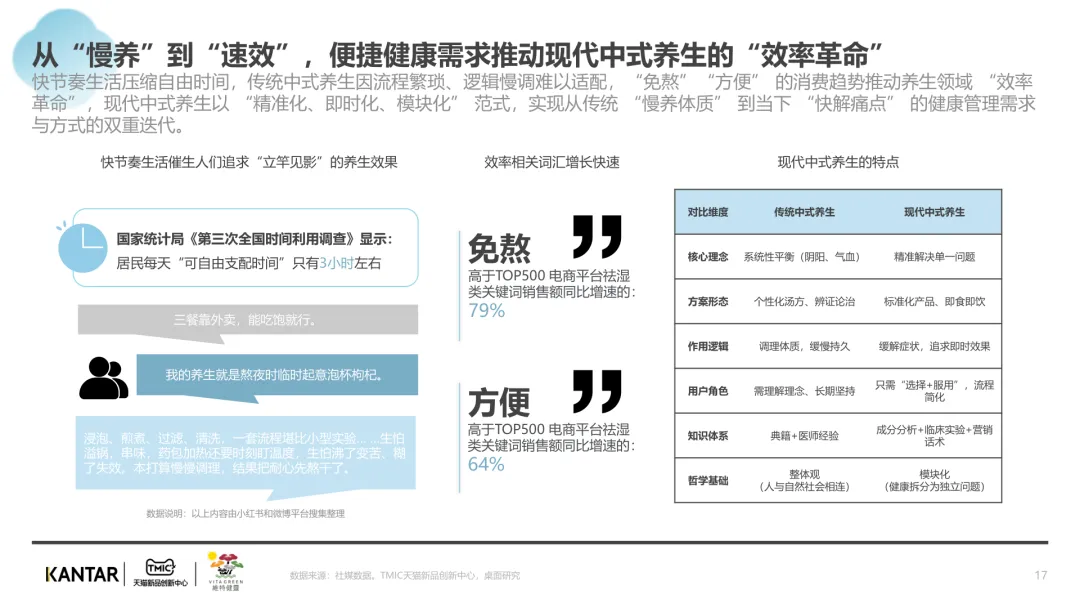Click the row label 核心理念
Viewport: 1080px width, 608px height.
coord(707,257)
